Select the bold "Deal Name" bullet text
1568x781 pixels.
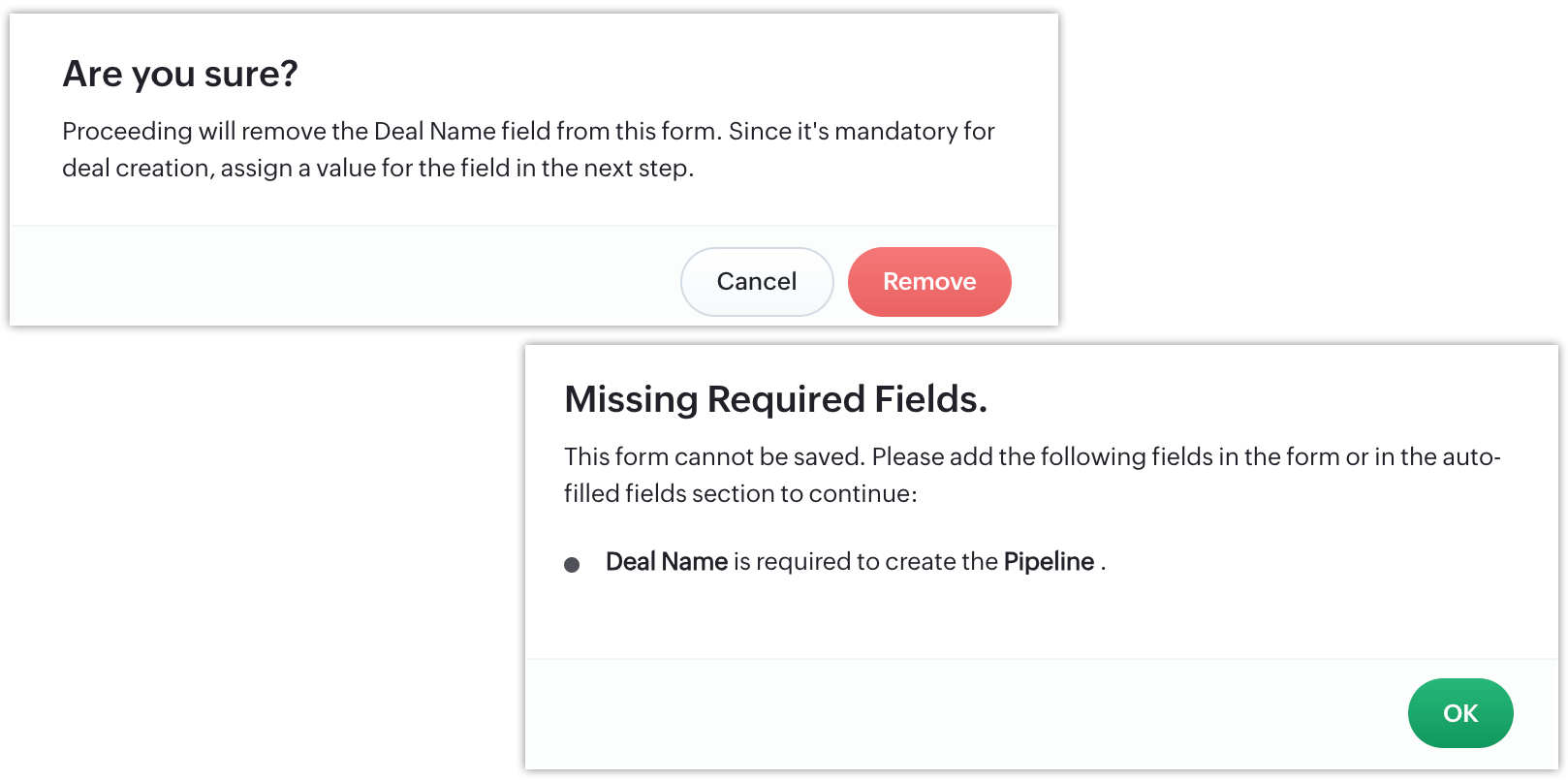click(x=667, y=562)
